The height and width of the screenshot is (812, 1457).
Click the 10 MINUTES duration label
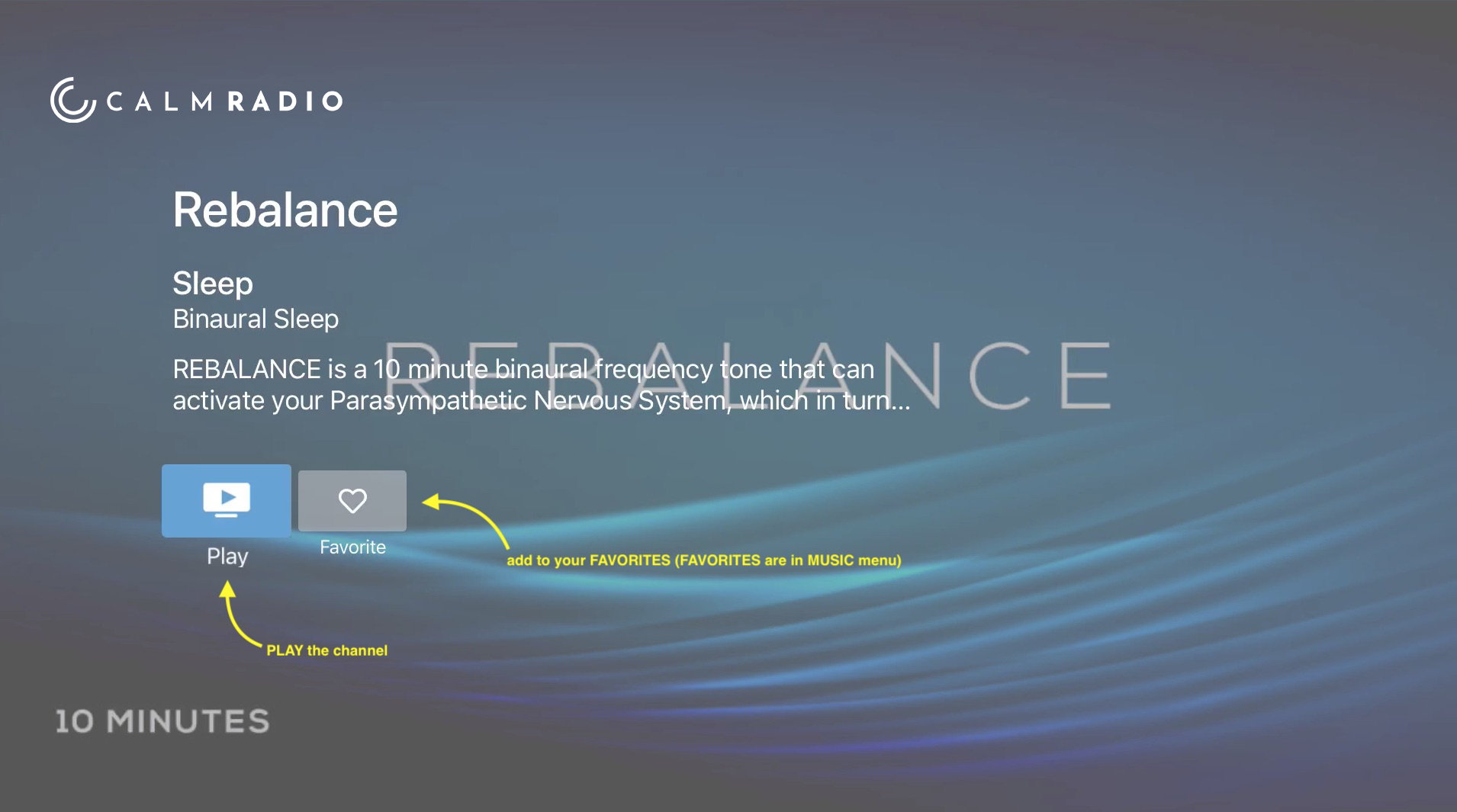tap(162, 721)
